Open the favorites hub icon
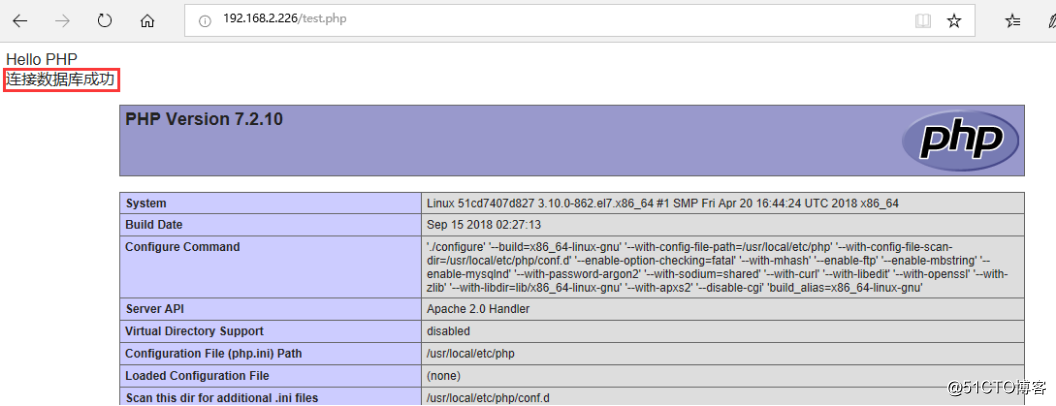The image size is (1056, 406). click(x=1012, y=21)
